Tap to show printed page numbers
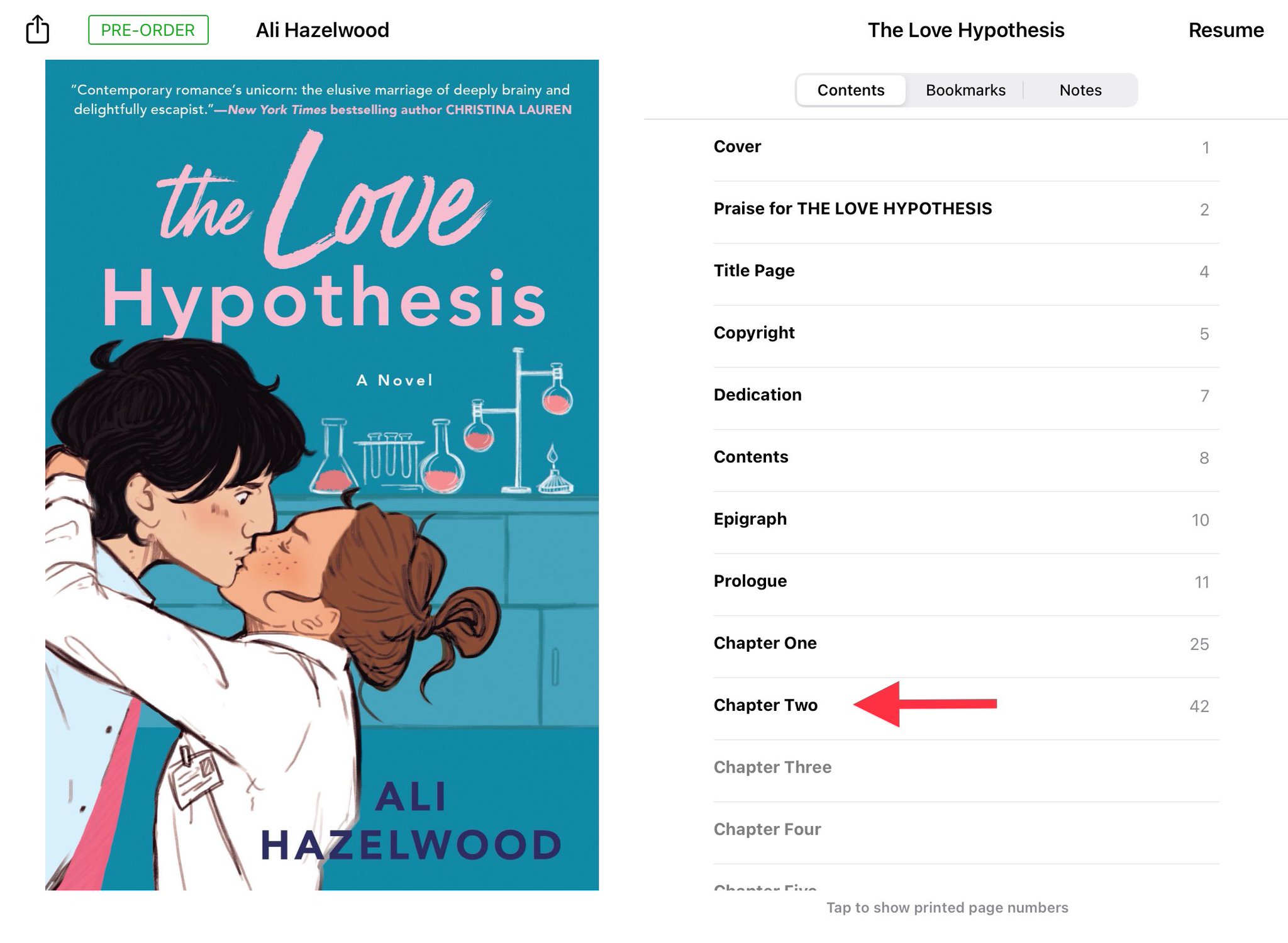 947,907
